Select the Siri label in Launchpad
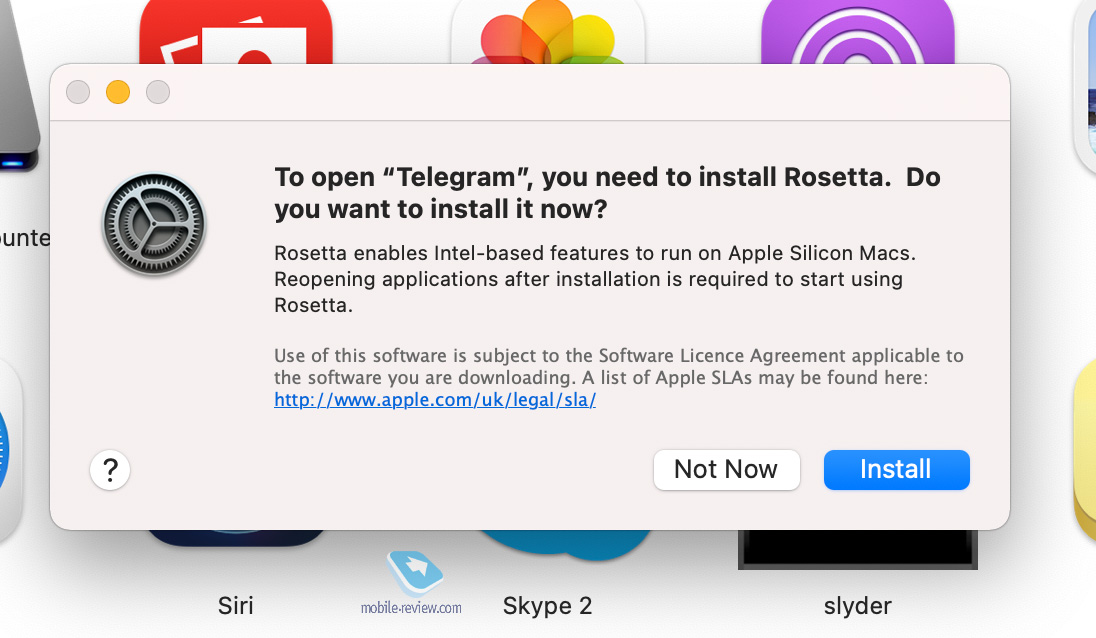This screenshot has height=638, width=1096. (236, 605)
